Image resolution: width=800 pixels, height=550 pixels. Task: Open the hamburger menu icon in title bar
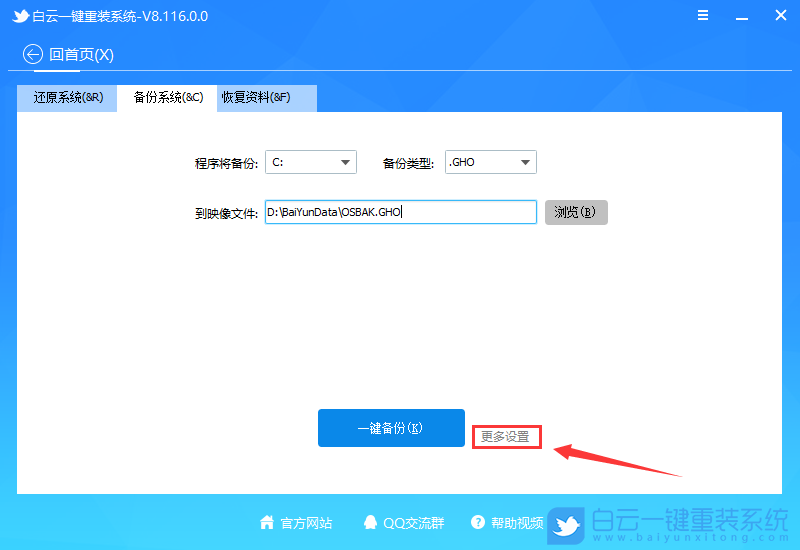tap(703, 15)
